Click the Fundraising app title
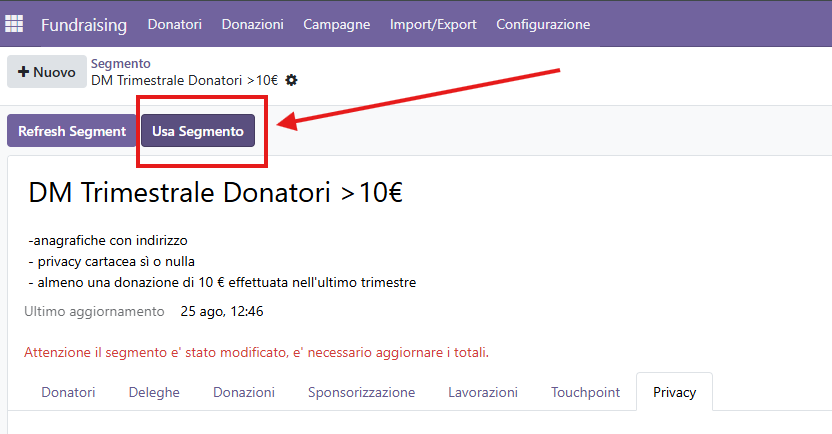 [x=84, y=24]
